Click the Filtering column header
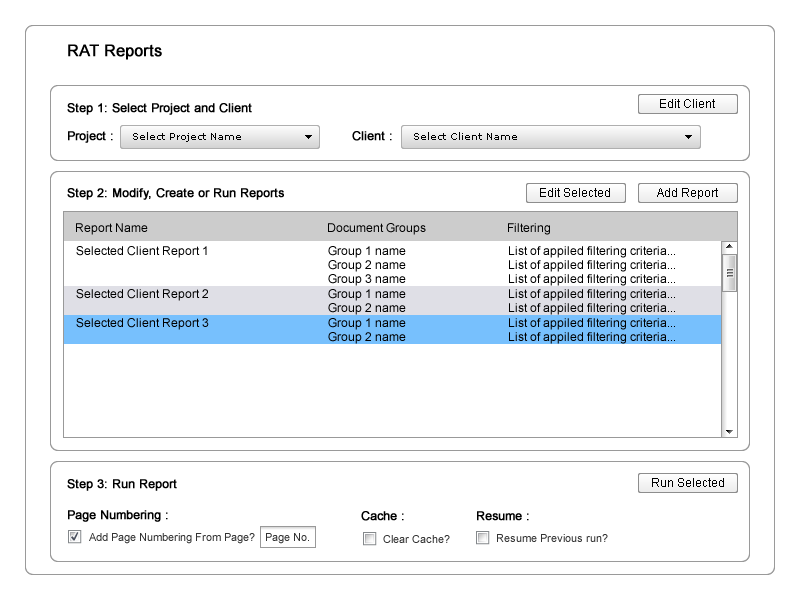 pos(528,228)
